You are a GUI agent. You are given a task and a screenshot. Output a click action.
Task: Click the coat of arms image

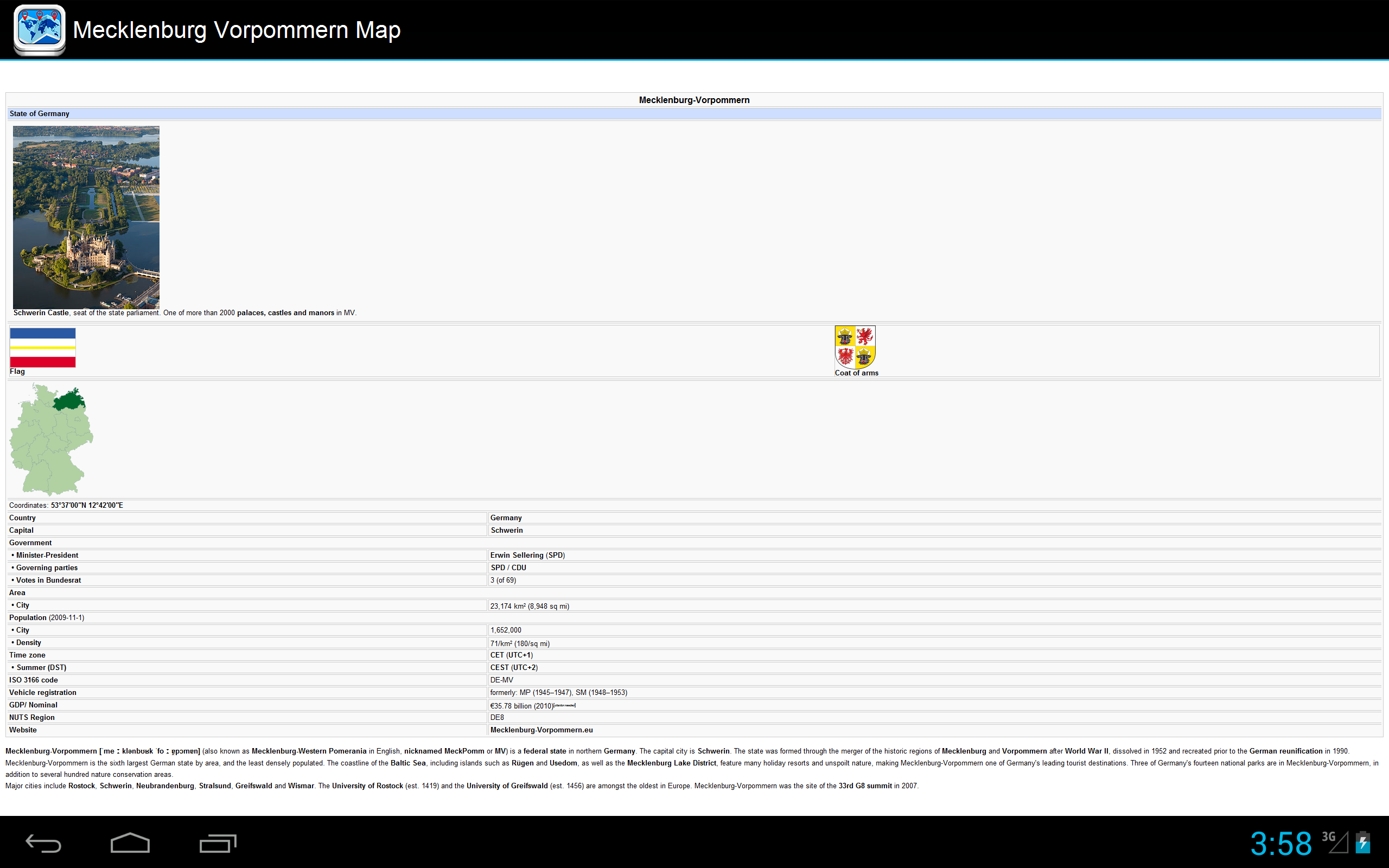(855, 347)
